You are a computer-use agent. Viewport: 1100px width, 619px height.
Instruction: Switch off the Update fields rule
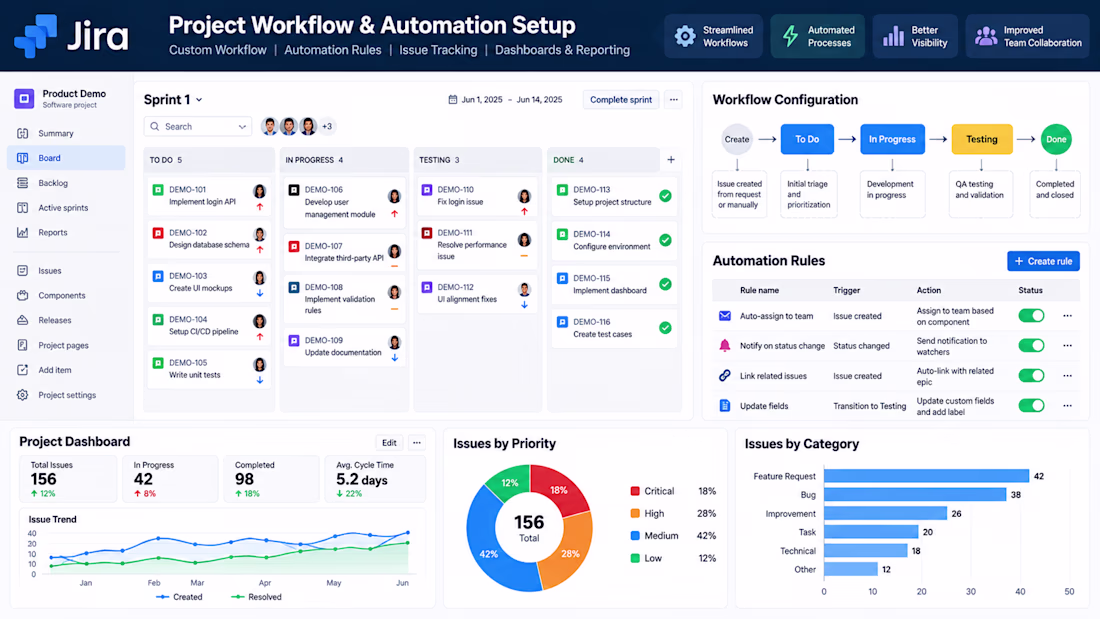point(1031,406)
